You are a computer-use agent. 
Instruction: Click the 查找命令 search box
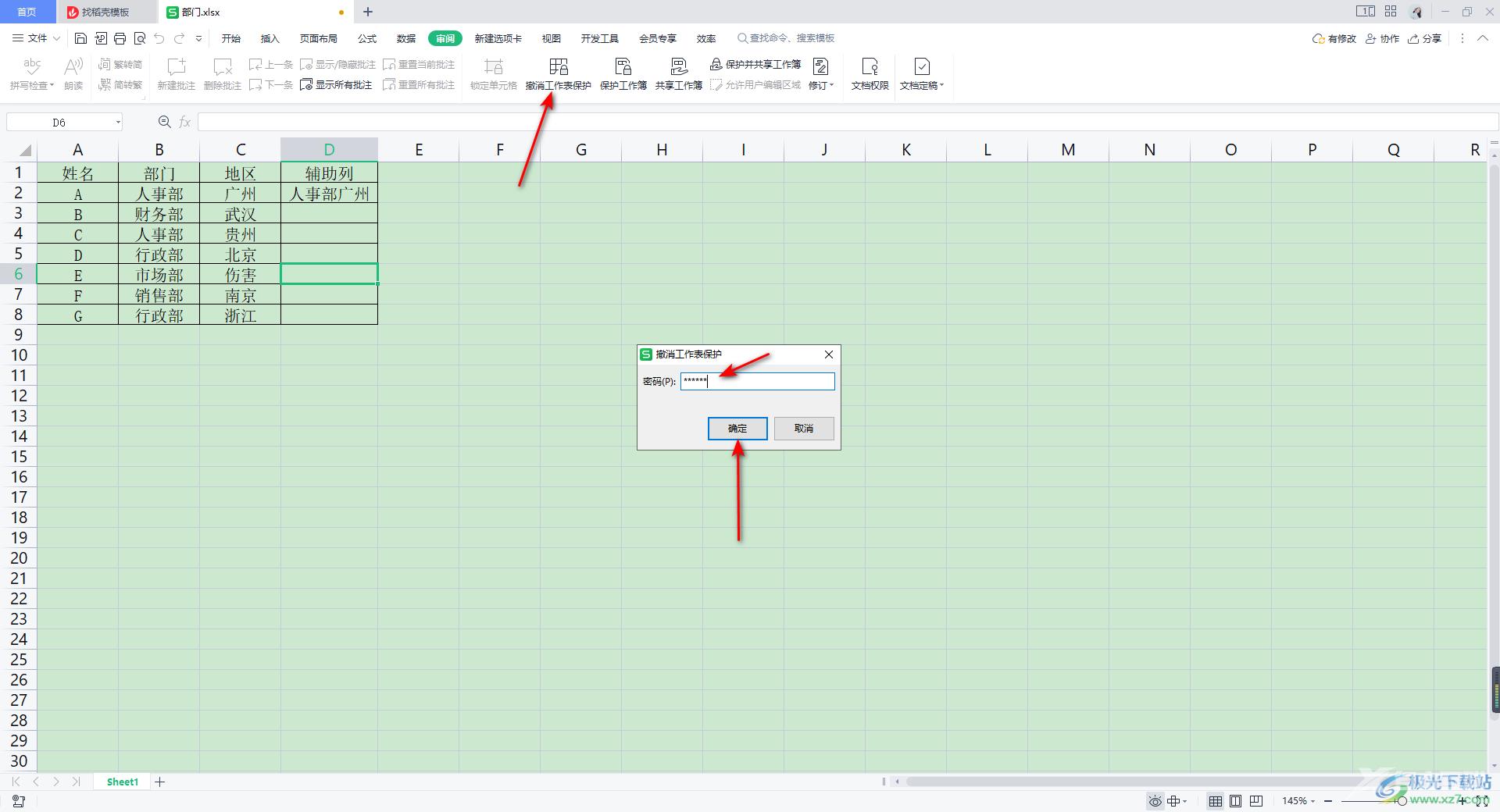[787, 38]
